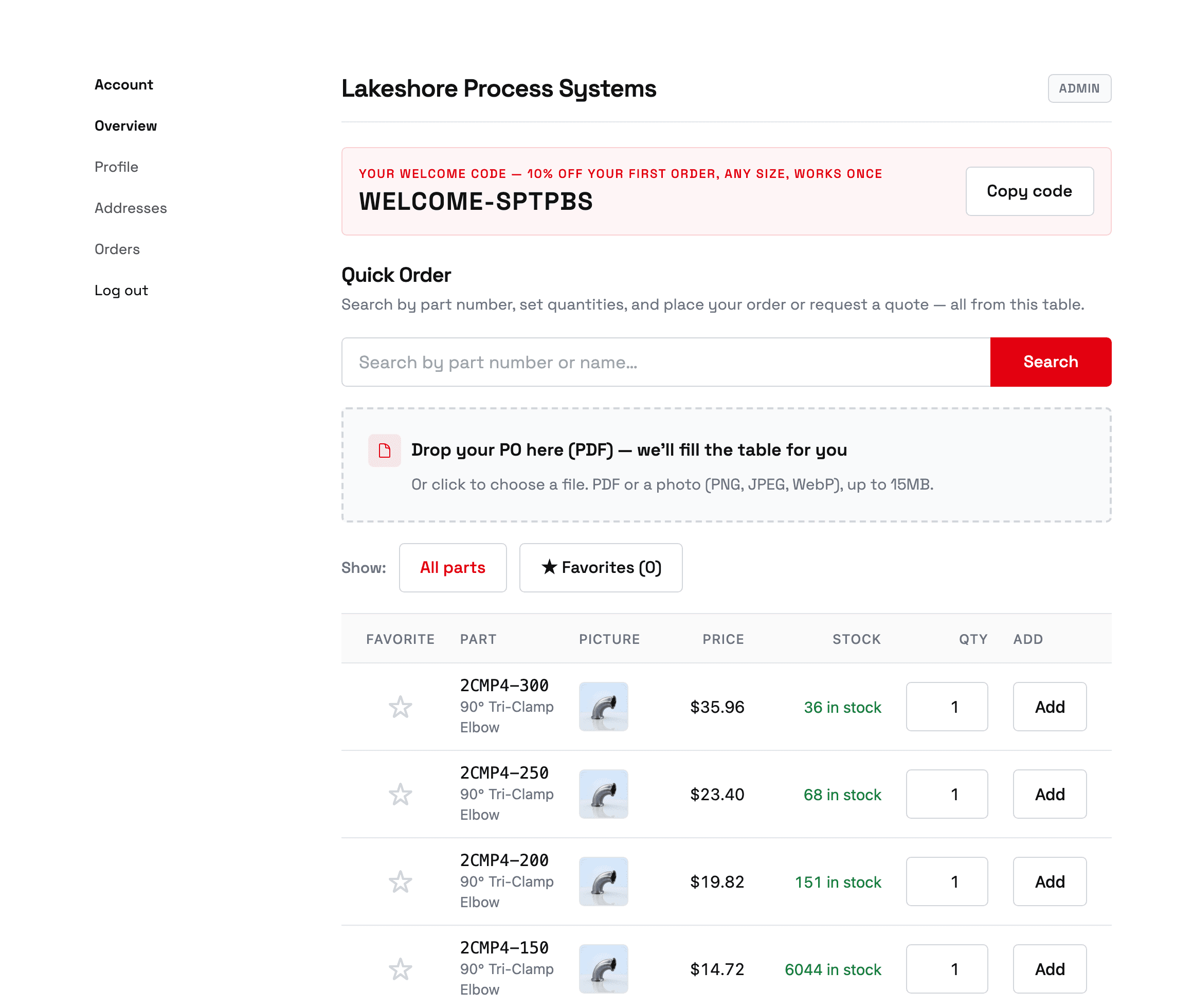
Task: Log out of the account
Action: click(x=121, y=290)
